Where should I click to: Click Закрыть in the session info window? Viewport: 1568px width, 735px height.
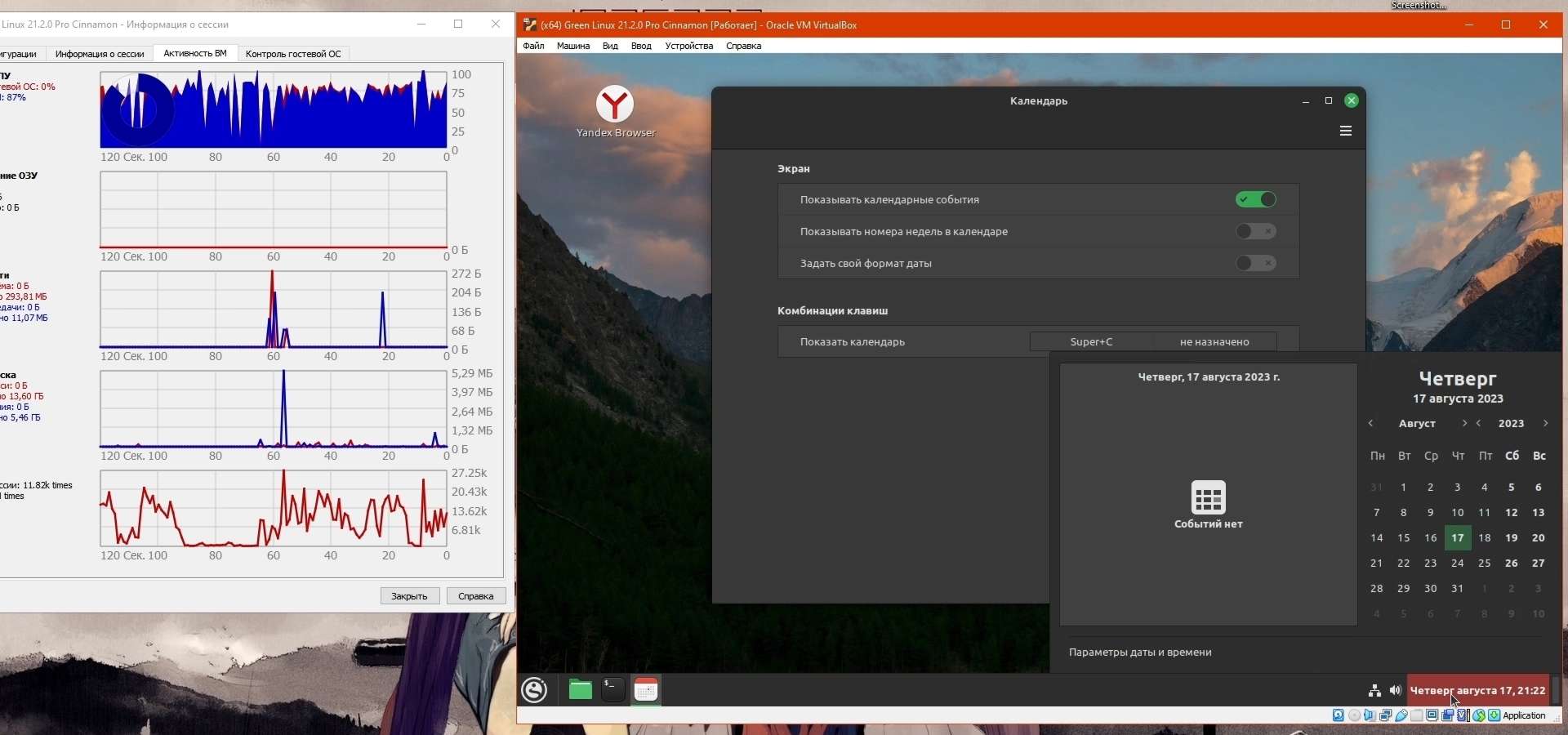(x=410, y=596)
